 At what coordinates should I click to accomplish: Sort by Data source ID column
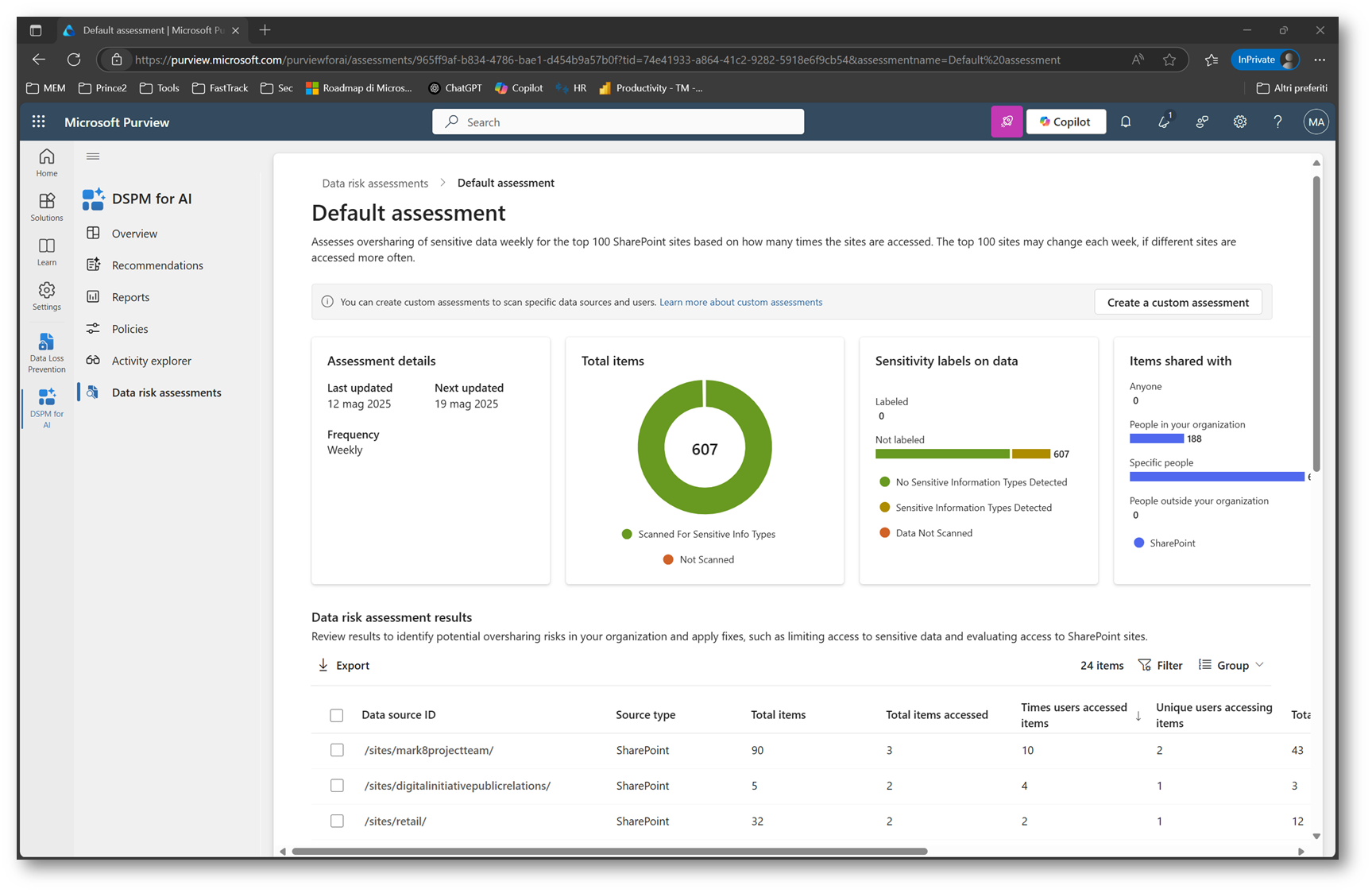click(398, 715)
